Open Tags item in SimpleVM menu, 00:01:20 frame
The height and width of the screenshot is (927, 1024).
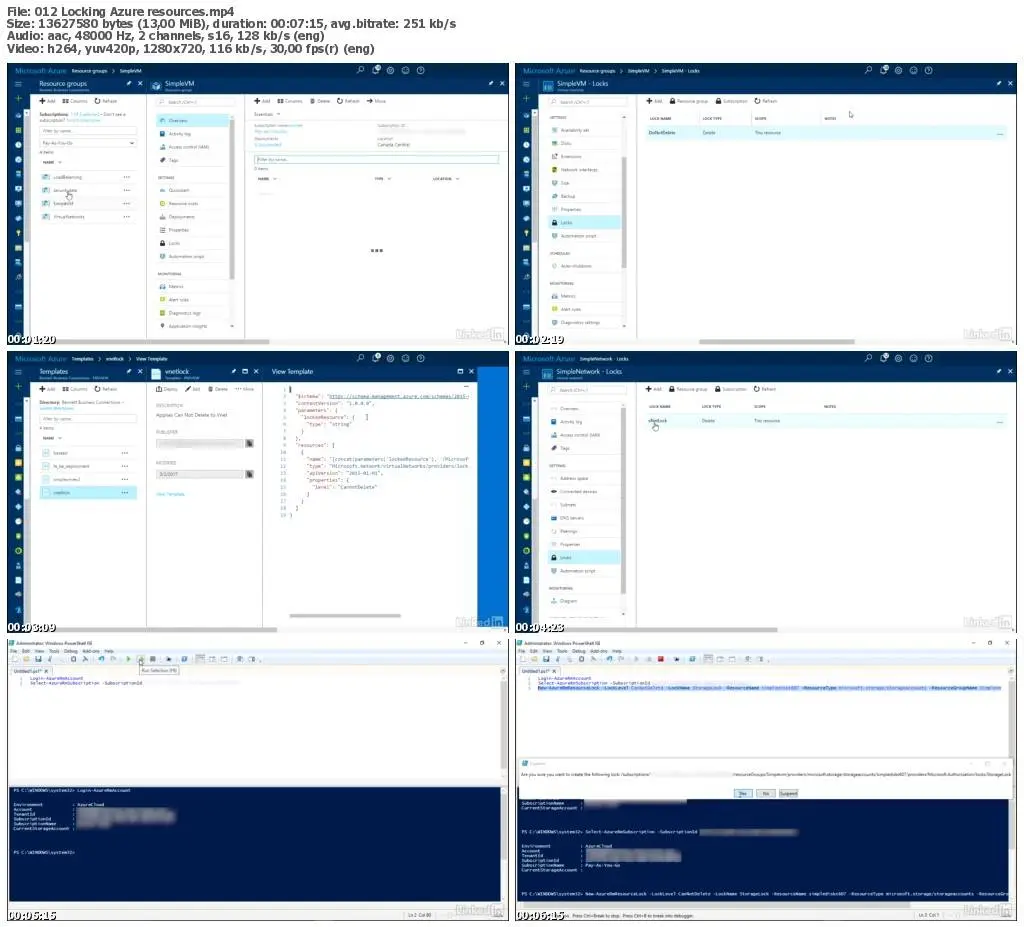click(x=169, y=160)
